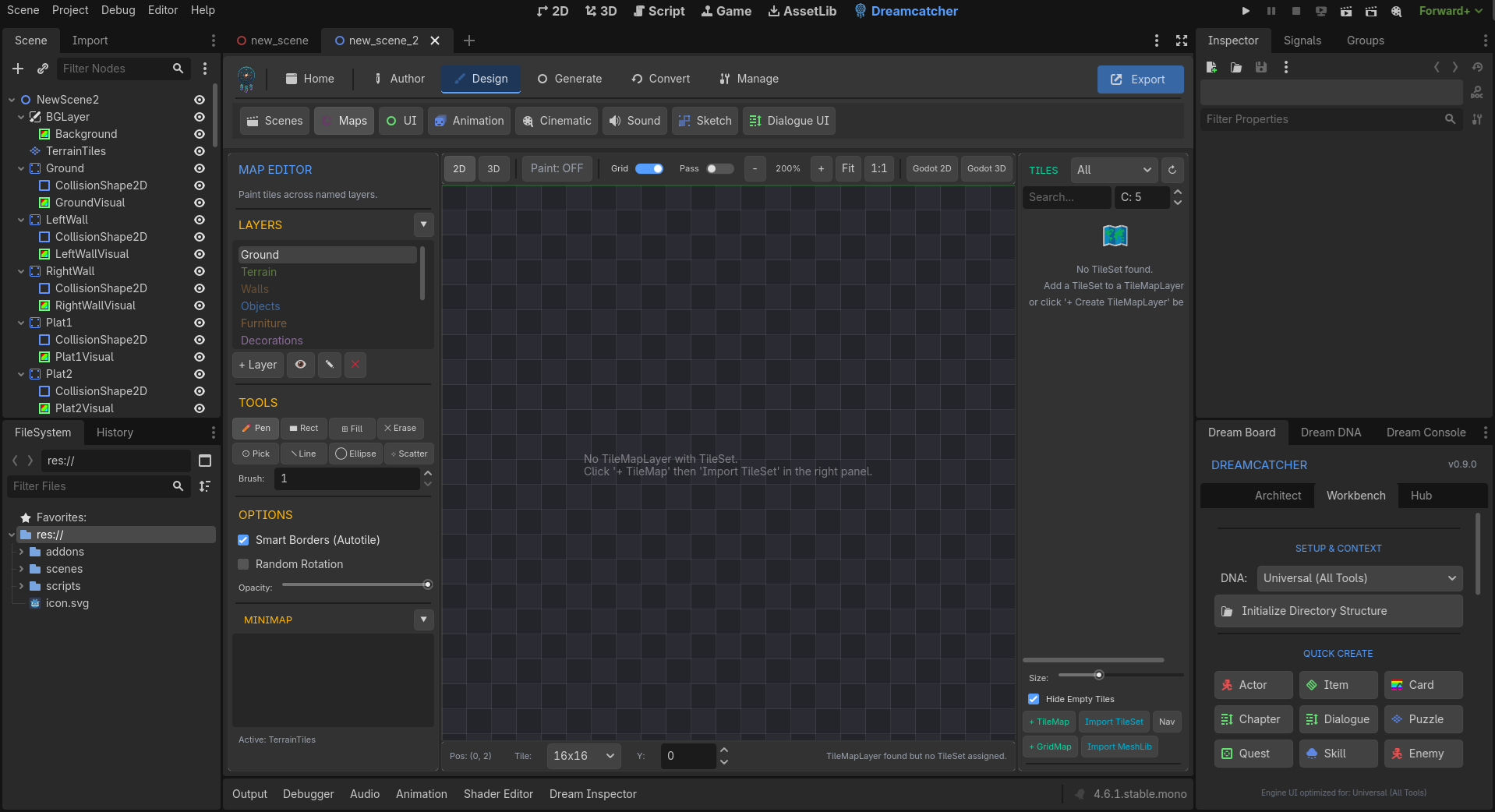Open the Forward+ renderer dropdown
1495x812 pixels.
click(1451, 11)
